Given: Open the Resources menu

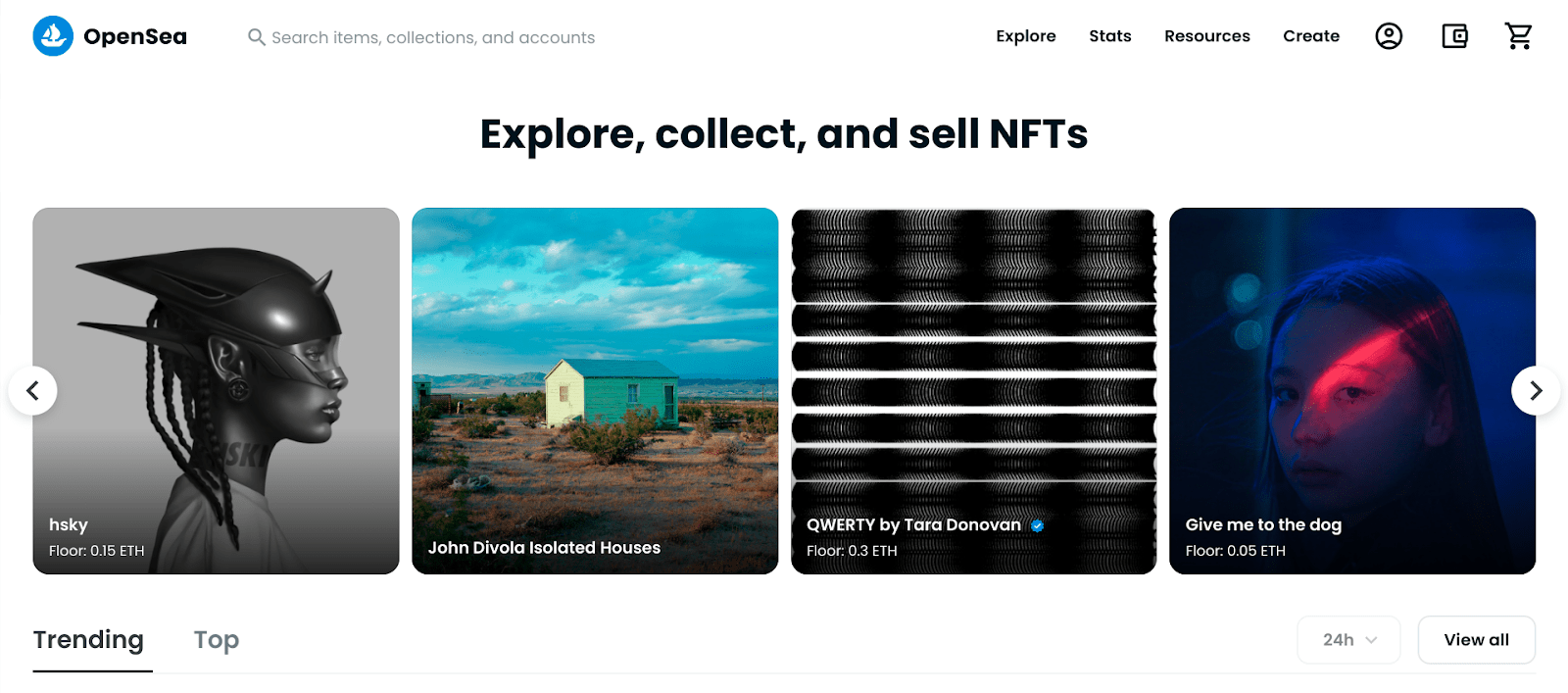Looking at the screenshot, I should (x=1206, y=36).
